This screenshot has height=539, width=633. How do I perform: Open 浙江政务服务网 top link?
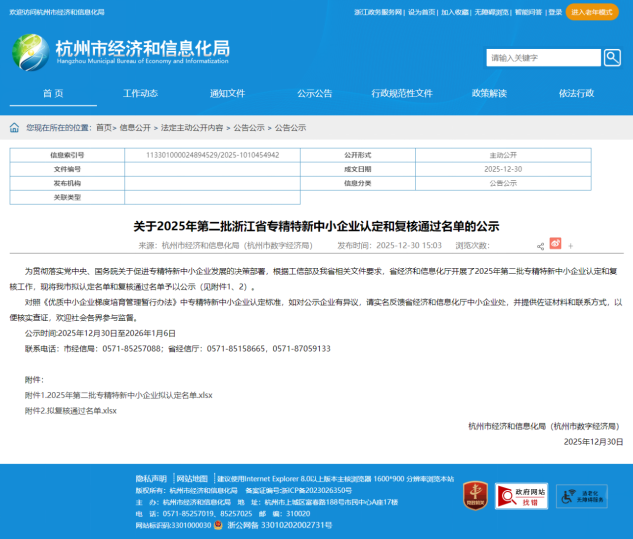click(378, 12)
